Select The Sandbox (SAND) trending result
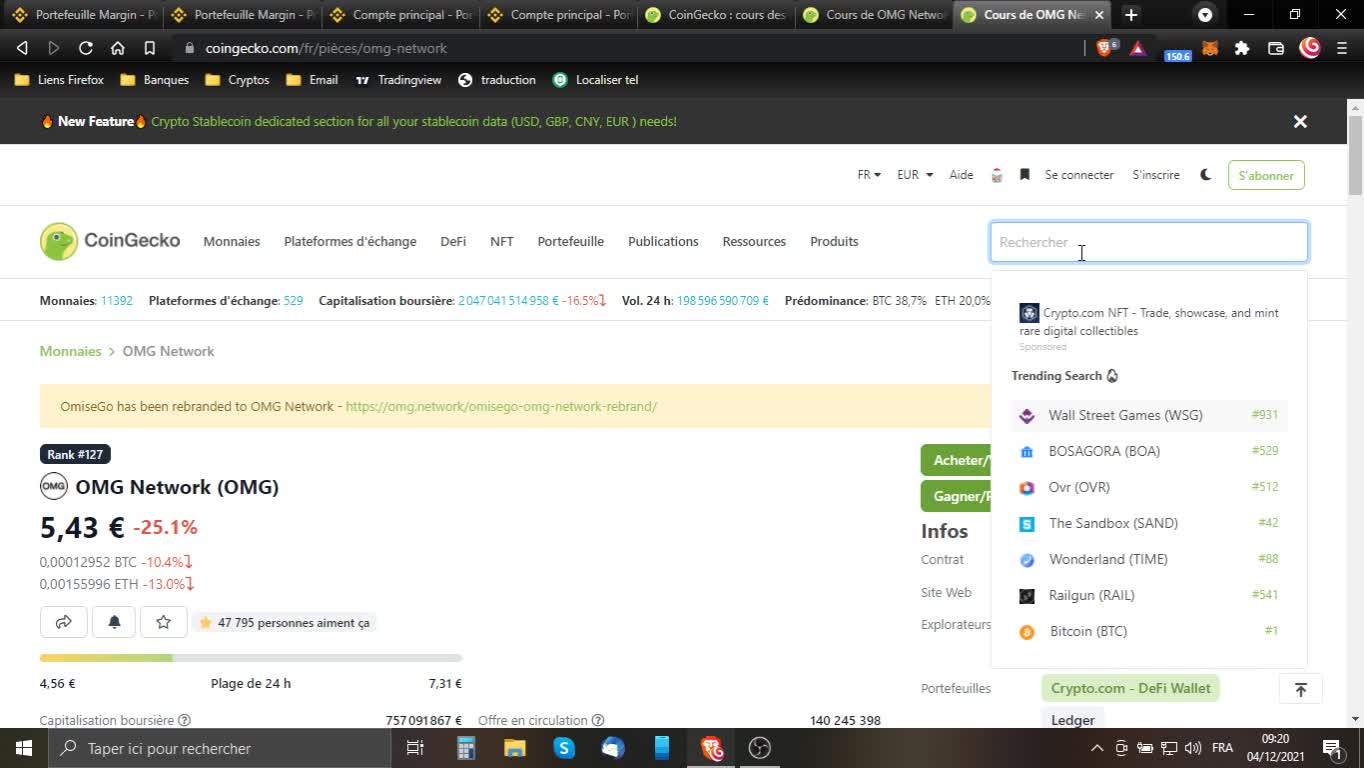The image size is (1364, 768). coord(1149,523)
